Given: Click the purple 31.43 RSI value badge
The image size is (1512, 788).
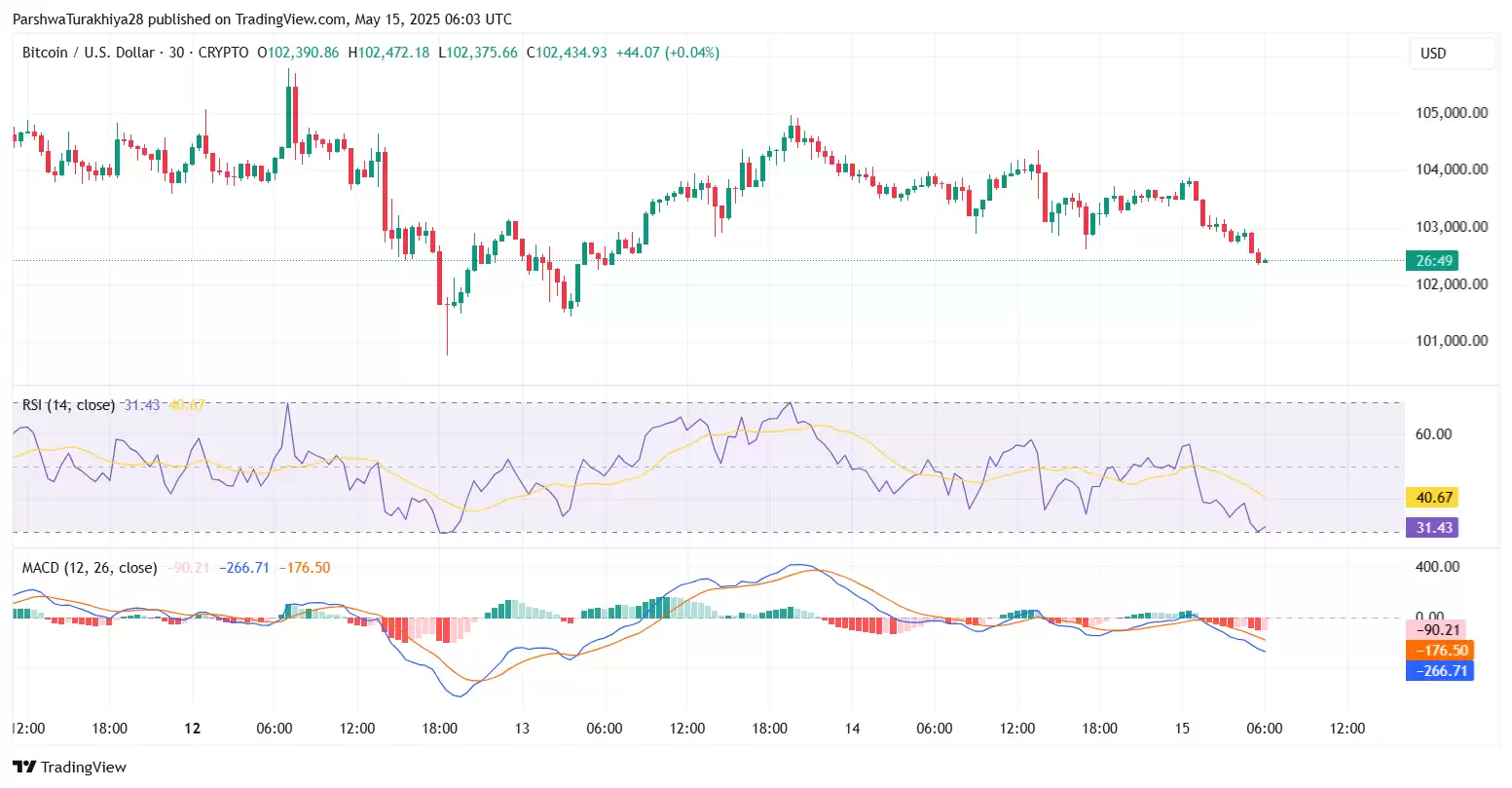Looking at the screenshot, I should (1432, 527).
